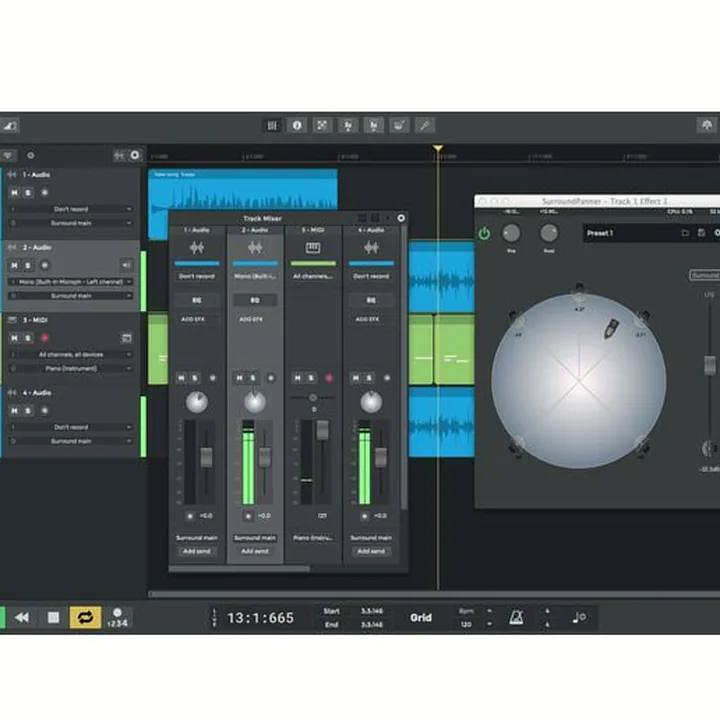
Task: Solo track 1 - Audio in track list
Action: 28,192
